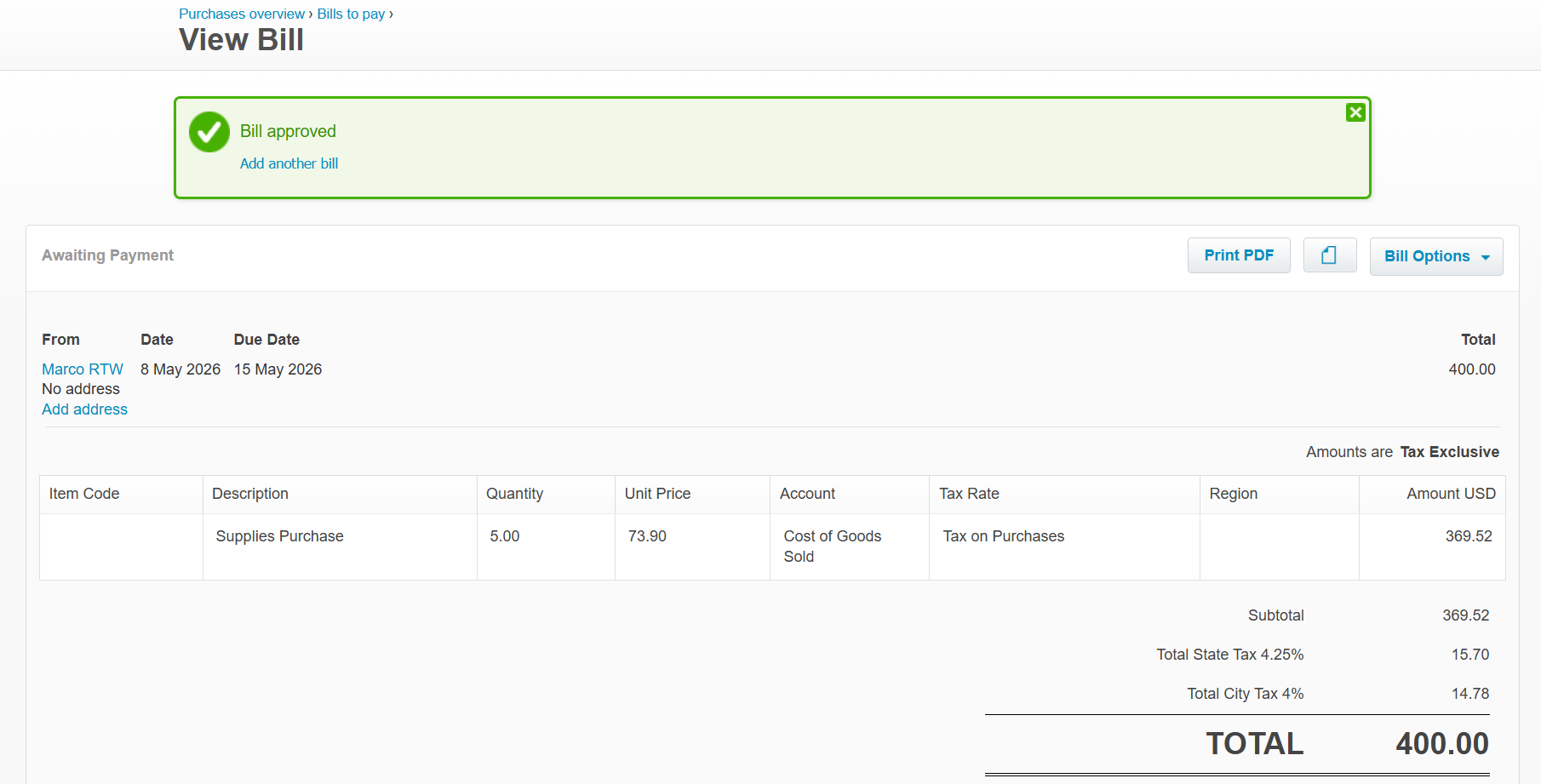Select the Cost of Goods Sold cell
Image resolution: width=1541 pixels, height=784 pixels.
850,547
